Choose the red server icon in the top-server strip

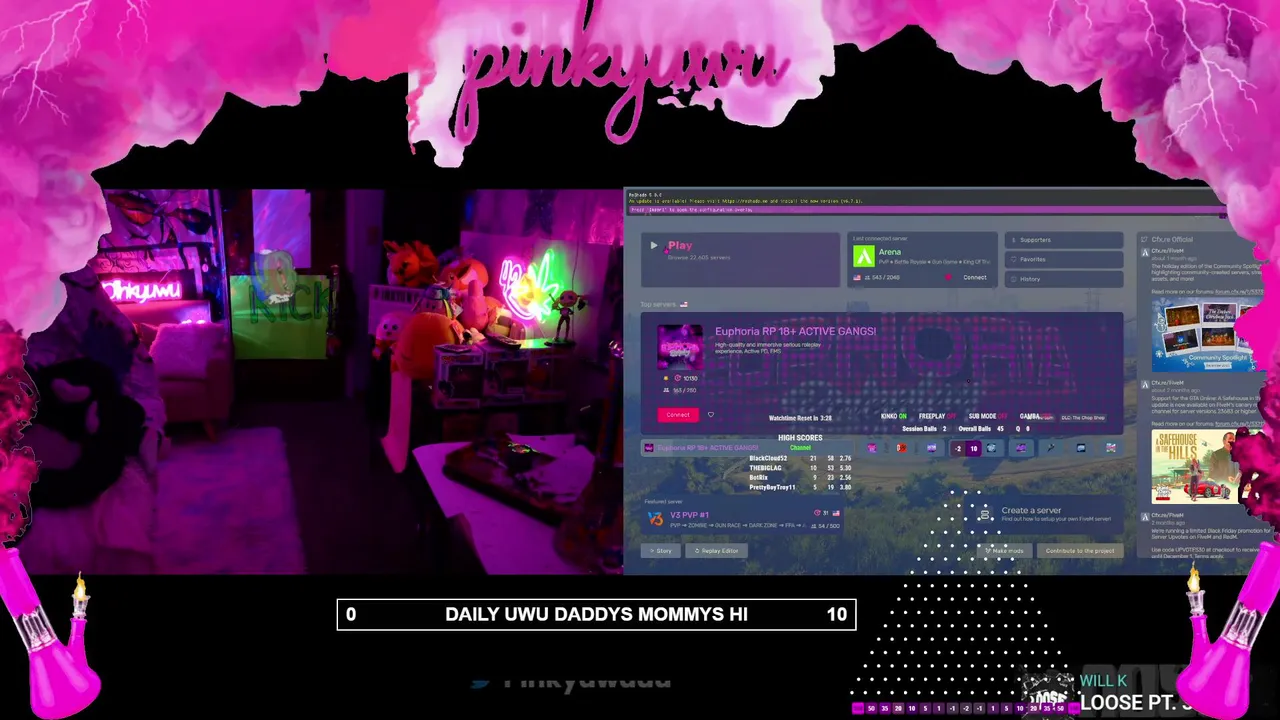coord(901,448)
